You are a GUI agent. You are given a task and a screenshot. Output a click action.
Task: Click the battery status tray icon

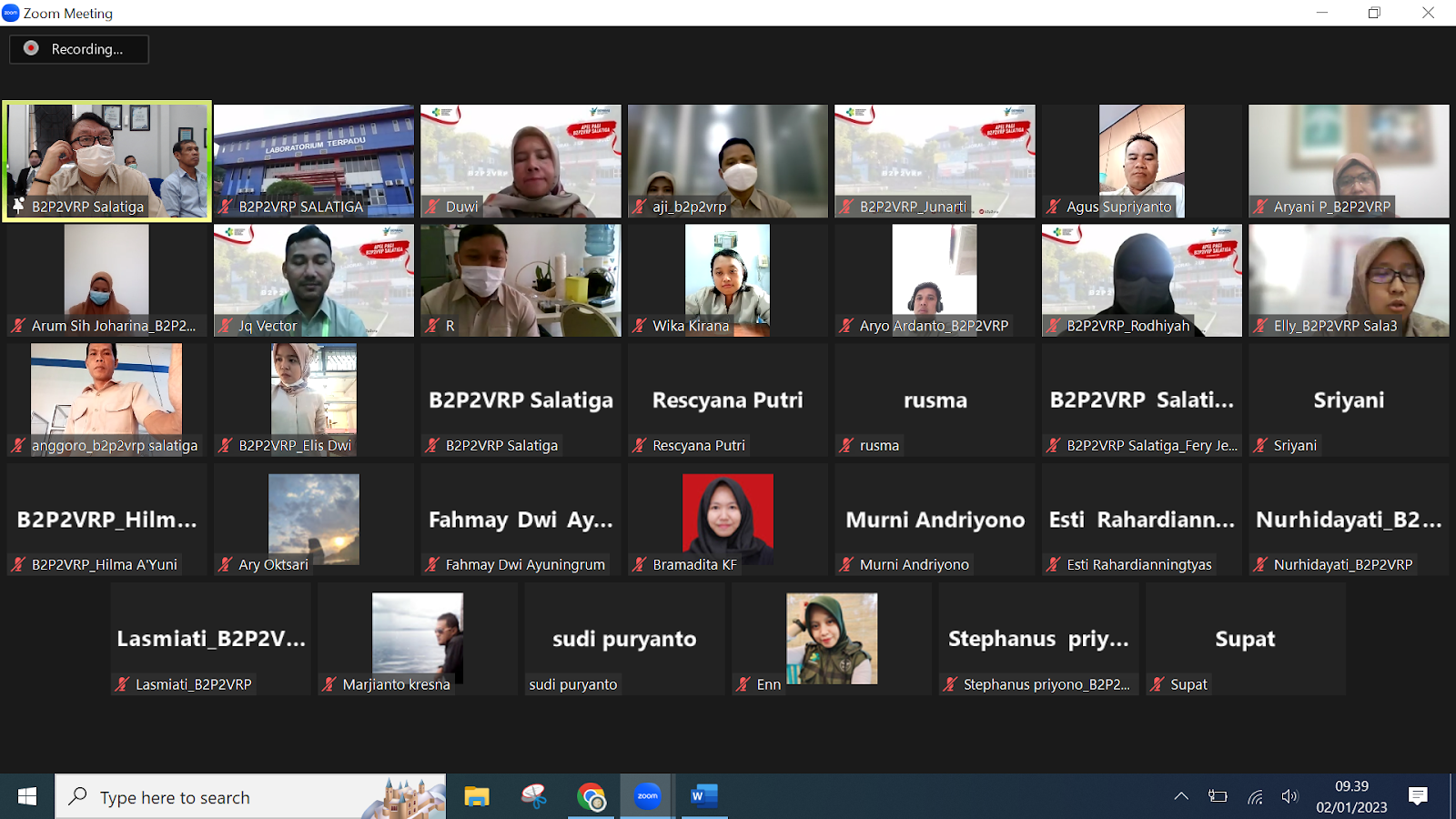(1218, 797)
